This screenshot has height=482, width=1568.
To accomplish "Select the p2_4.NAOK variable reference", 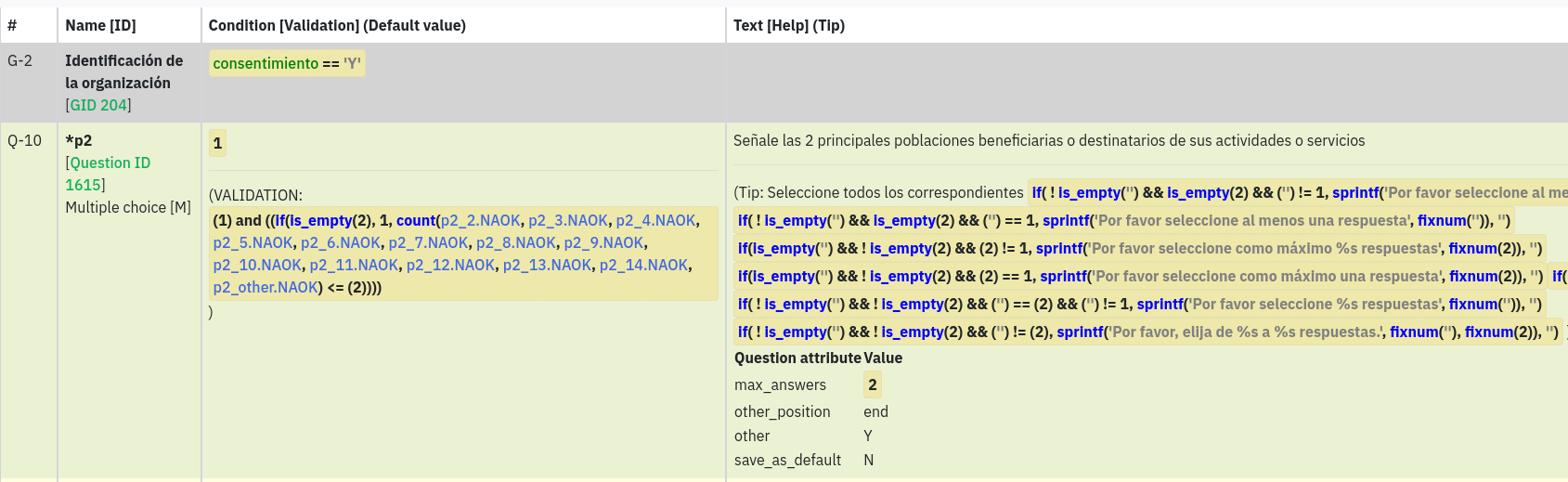I will coord(655,220).
